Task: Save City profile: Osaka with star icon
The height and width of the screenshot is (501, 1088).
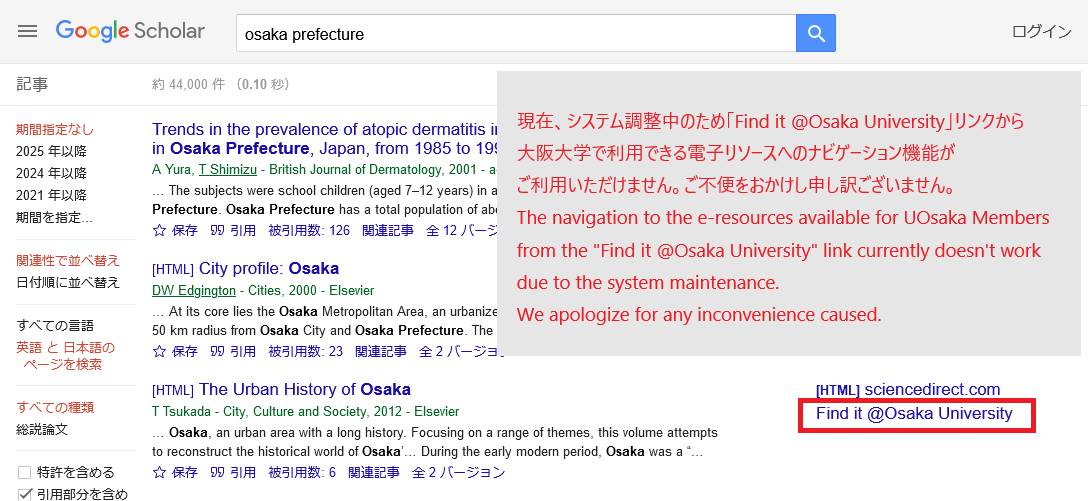Action: click(x=160, y=351)
